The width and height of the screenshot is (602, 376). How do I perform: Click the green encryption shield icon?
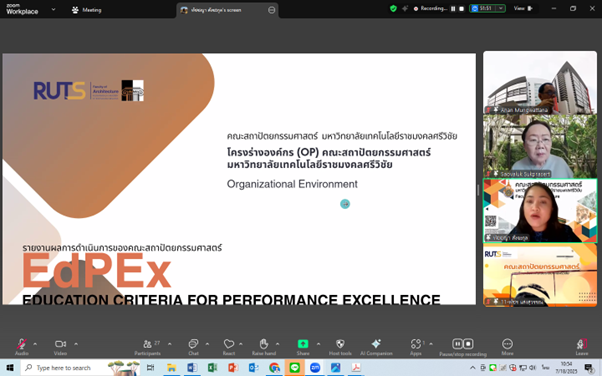[393, 8]
